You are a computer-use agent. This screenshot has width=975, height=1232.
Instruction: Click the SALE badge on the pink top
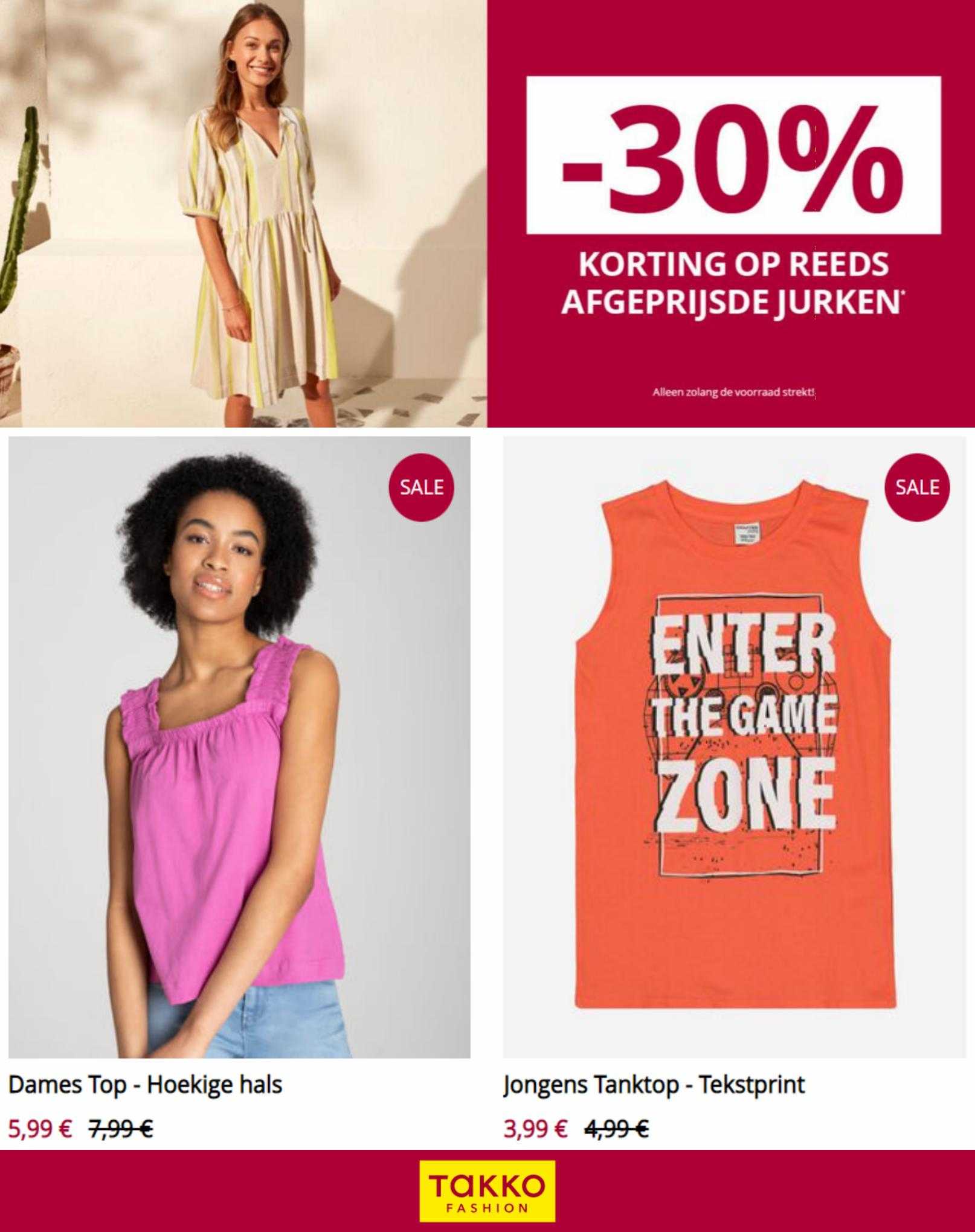[422, 487]
